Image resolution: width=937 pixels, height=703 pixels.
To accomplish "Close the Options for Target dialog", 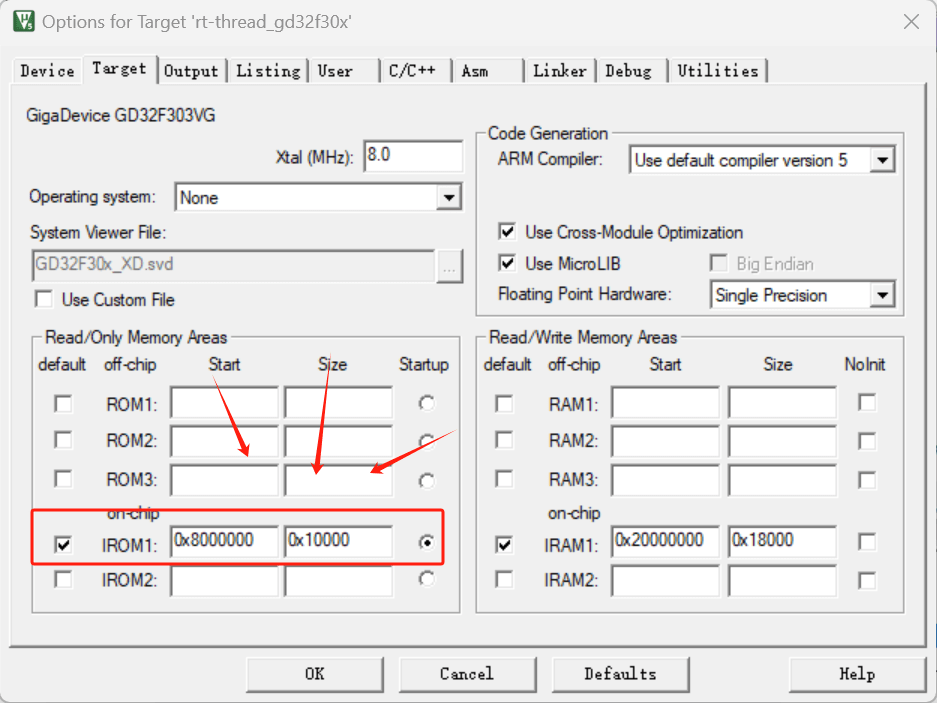I will (910, 21).
